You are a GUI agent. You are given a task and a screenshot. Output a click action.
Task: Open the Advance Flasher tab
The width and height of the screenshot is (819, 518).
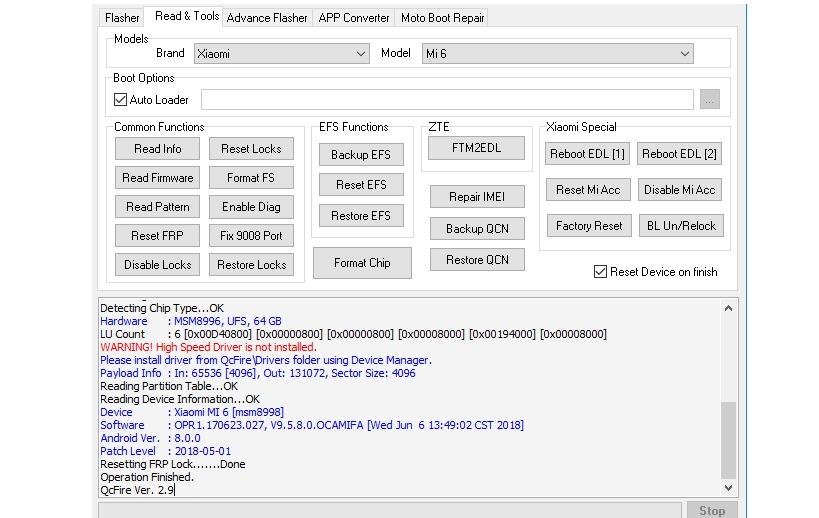click(x=267, y=18)
